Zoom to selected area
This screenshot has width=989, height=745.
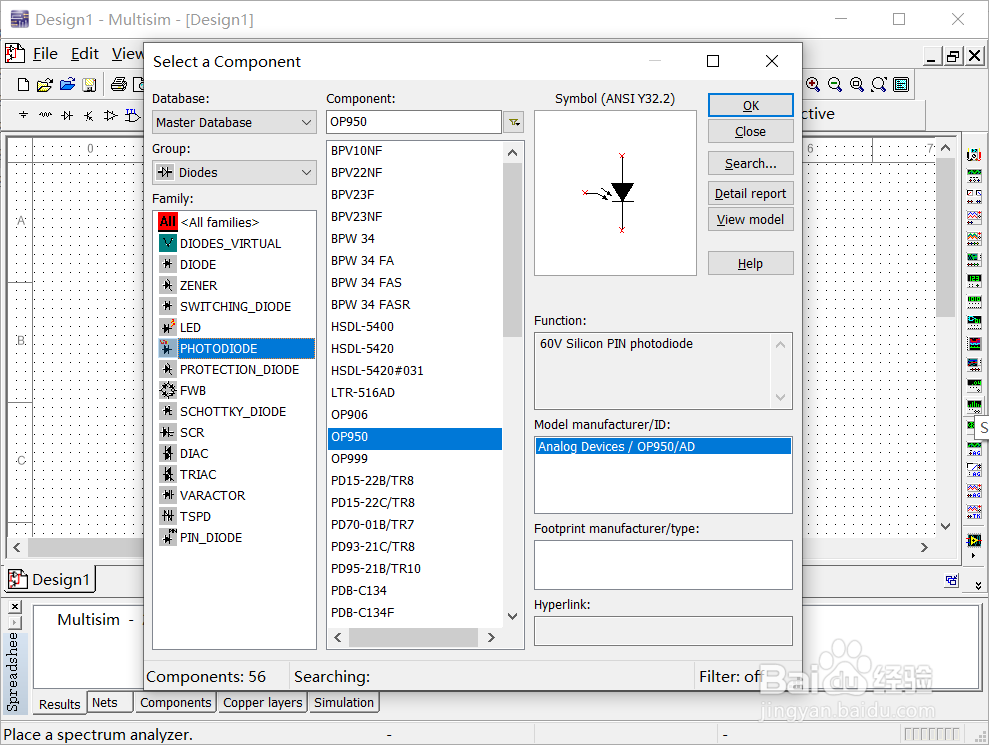(x=857, y=84)
